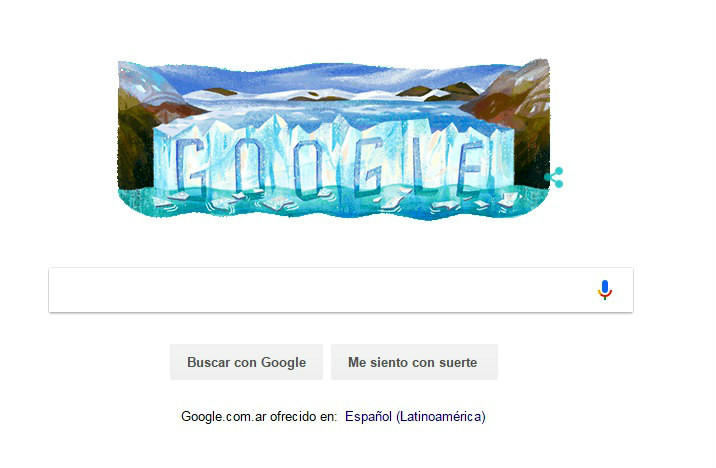This screenshot has width=716, height=468.
Task: Click the distant dark hills behind the glacier
Action: point(438,90)
